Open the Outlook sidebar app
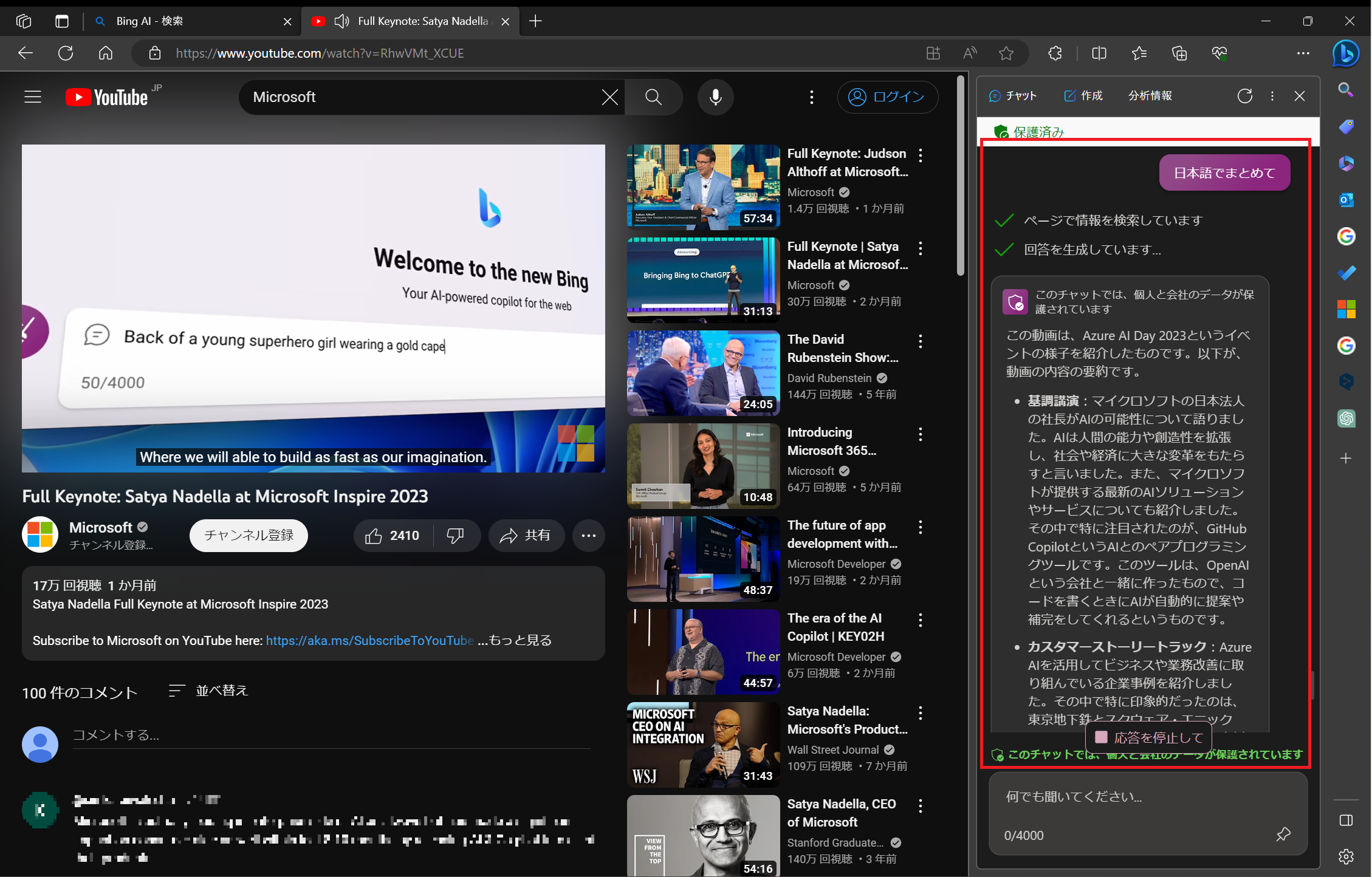1372x877 pixels. (x=1346, y=200)
